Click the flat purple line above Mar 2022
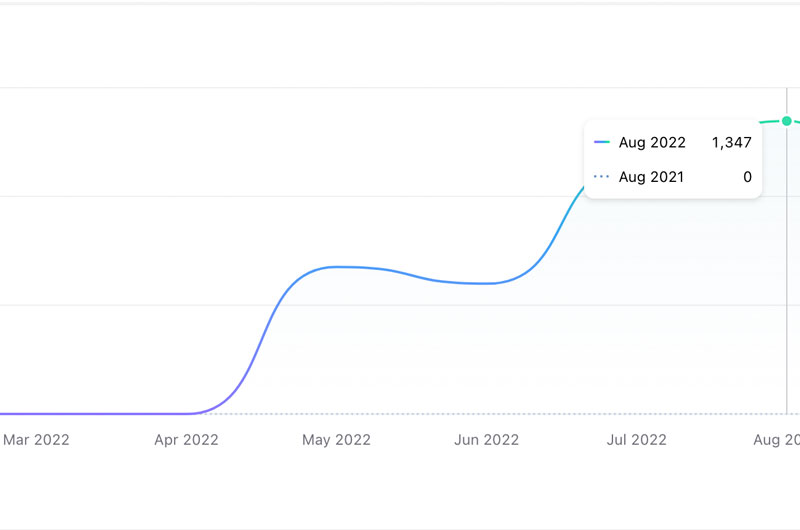This screenshot has width=800, height=530. (36, 413)
